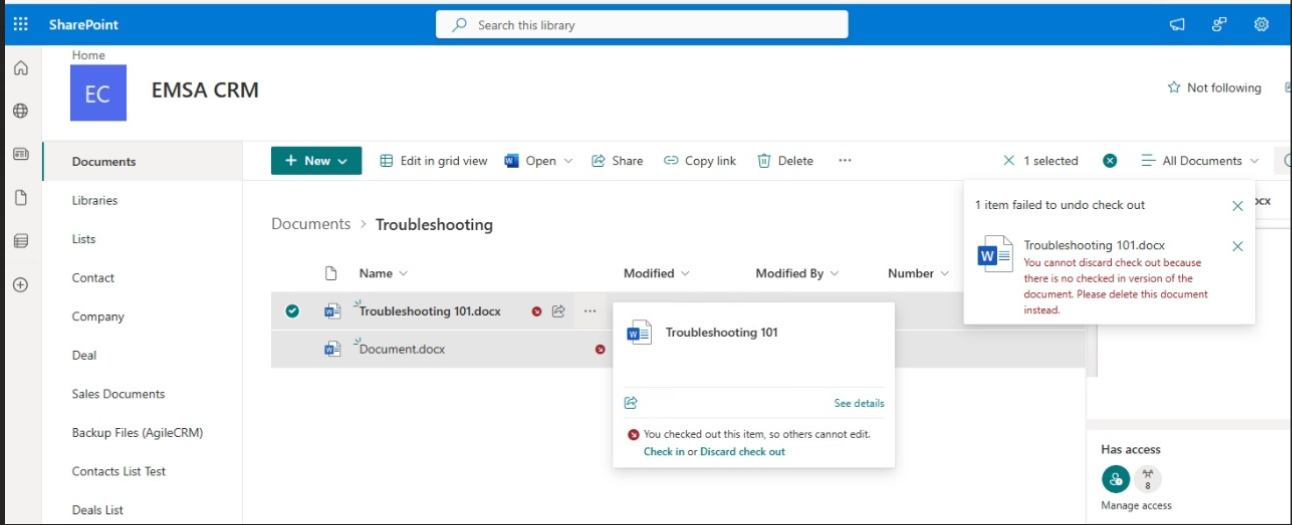Open the My lists icon in left rail
Viewport: 1292px width, 525px height.
20,241
